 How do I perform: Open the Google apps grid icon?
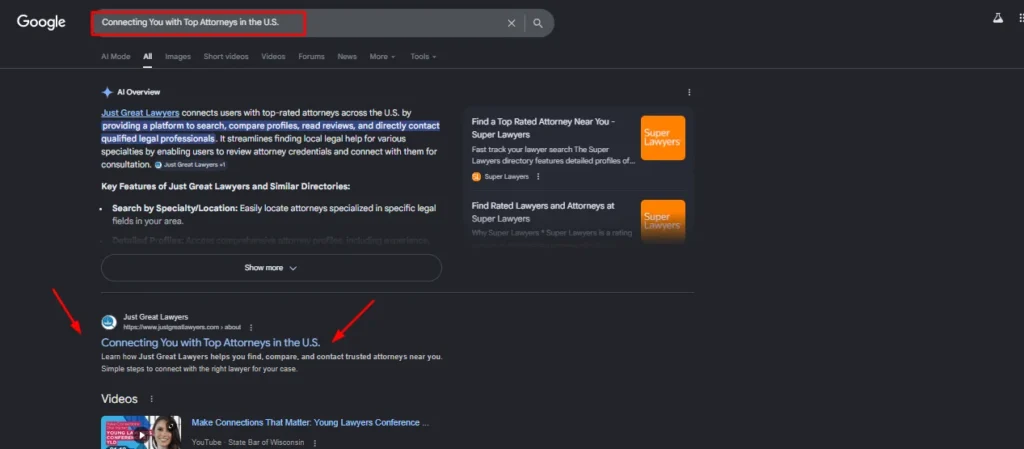click(x=1021, y=18)
